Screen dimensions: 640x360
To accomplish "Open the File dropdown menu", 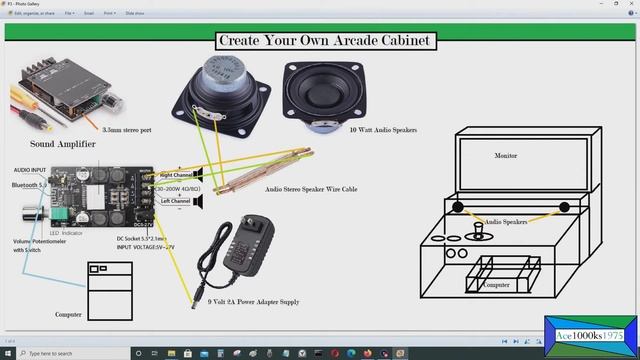I will pyautogui.click(x=69, y=13).
